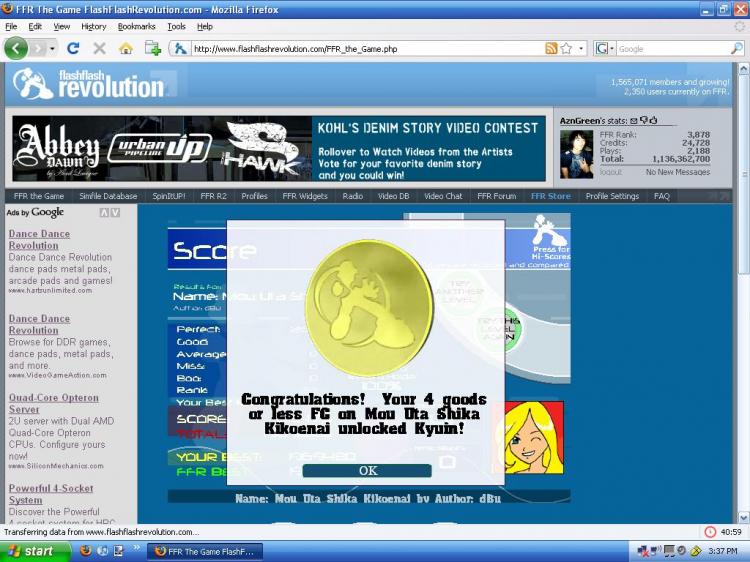Expand the address bar URL history dropdown
The image size is (750, 562).
pyautogui.click(x=582, y=48)
